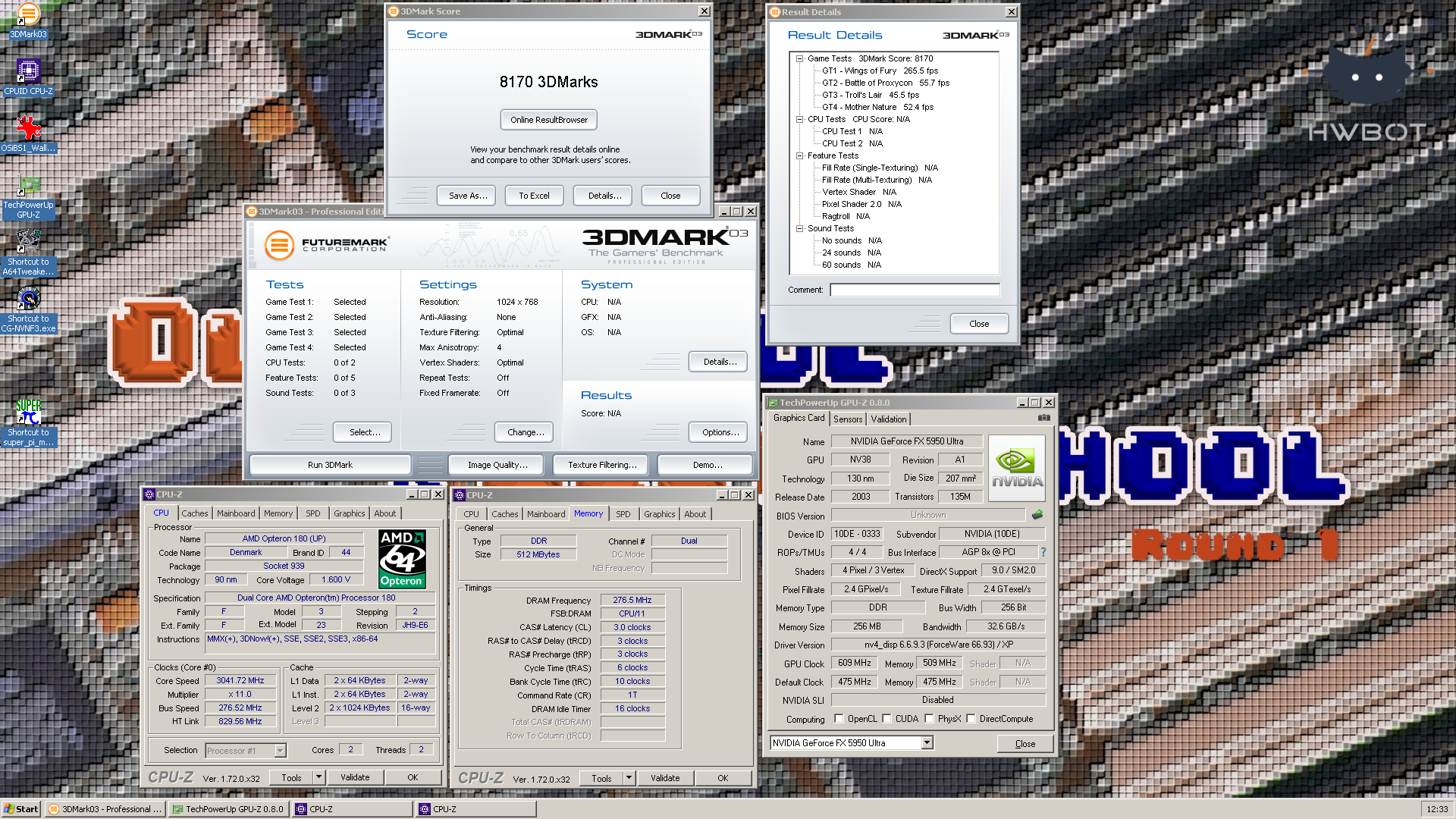
Task: Click the results Options button
Action: [719, 432]
